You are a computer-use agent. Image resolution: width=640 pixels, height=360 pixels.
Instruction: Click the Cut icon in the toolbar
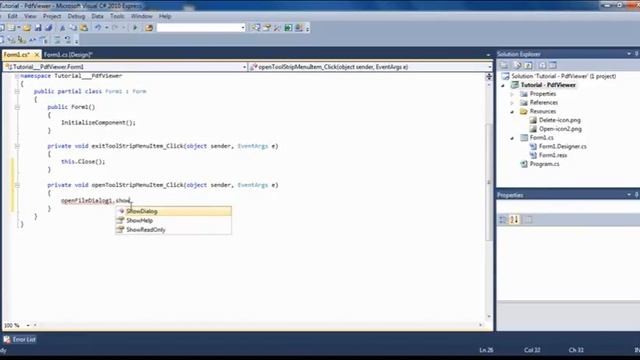coord(62,28)
